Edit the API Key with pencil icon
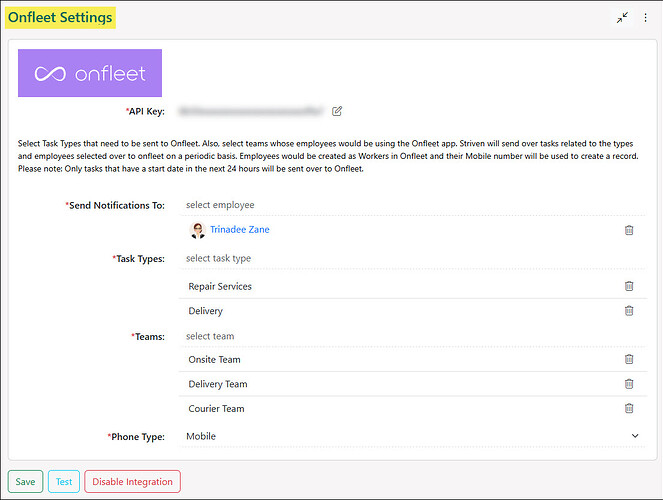The width and height of the screenshot is (663, 500). click(337, 111)
